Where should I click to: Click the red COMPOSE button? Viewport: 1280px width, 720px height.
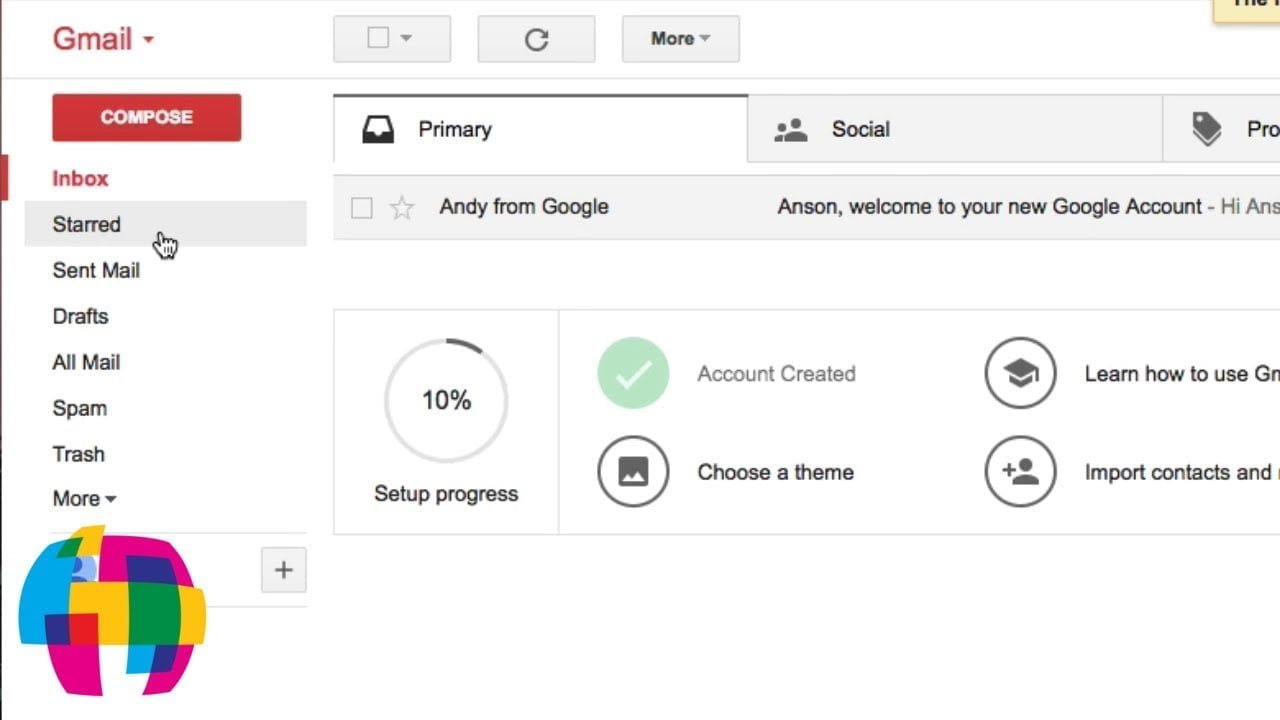tap(146, 117)
